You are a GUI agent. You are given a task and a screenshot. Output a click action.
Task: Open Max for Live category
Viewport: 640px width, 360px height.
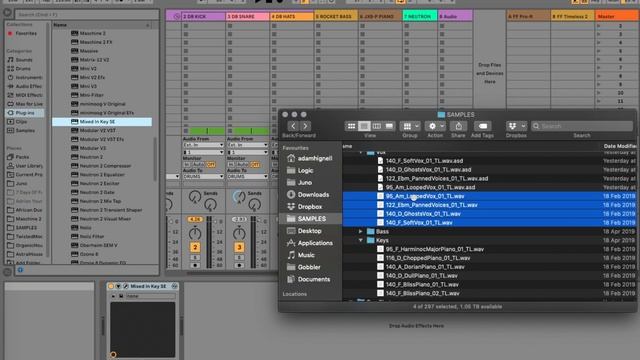(x=25, y=104)
